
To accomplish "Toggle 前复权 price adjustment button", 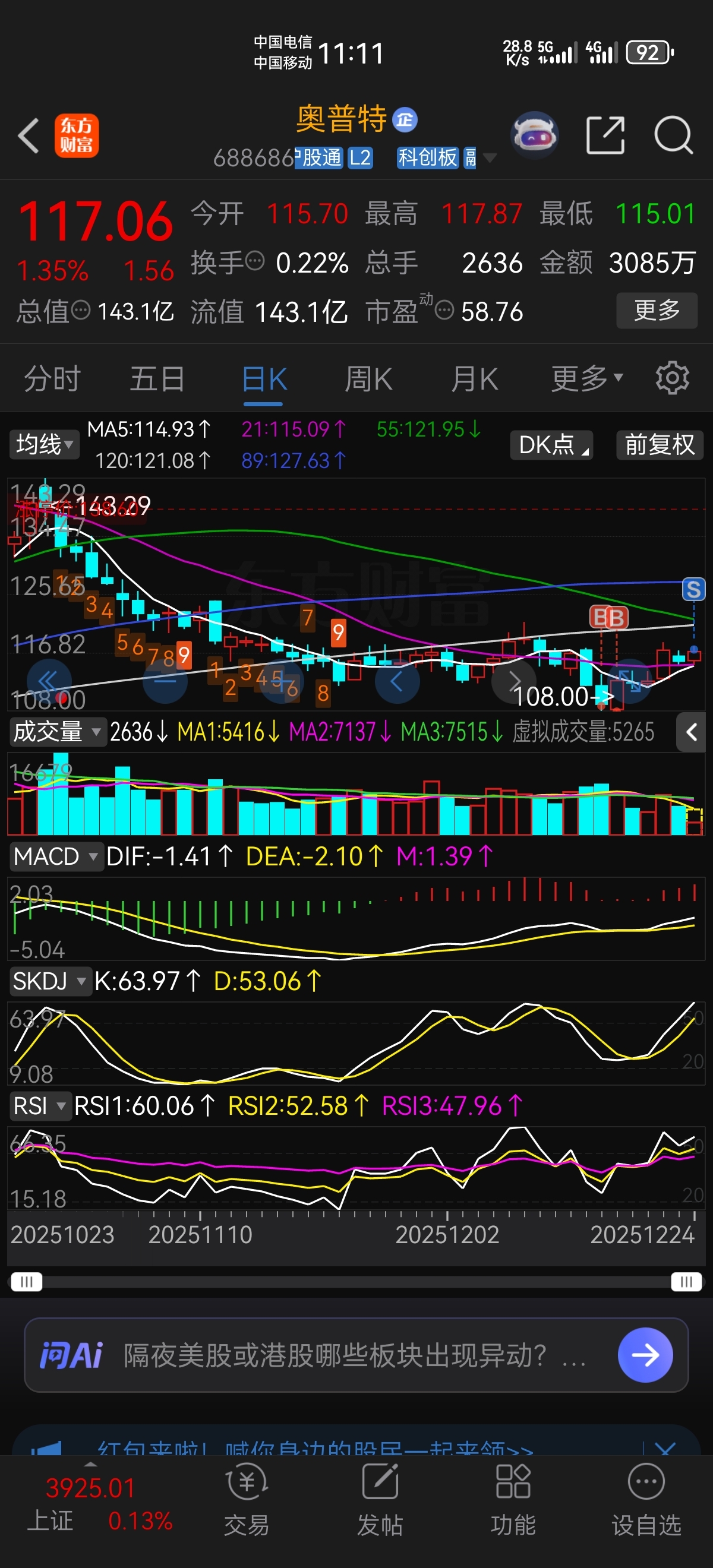I will 660,444.
